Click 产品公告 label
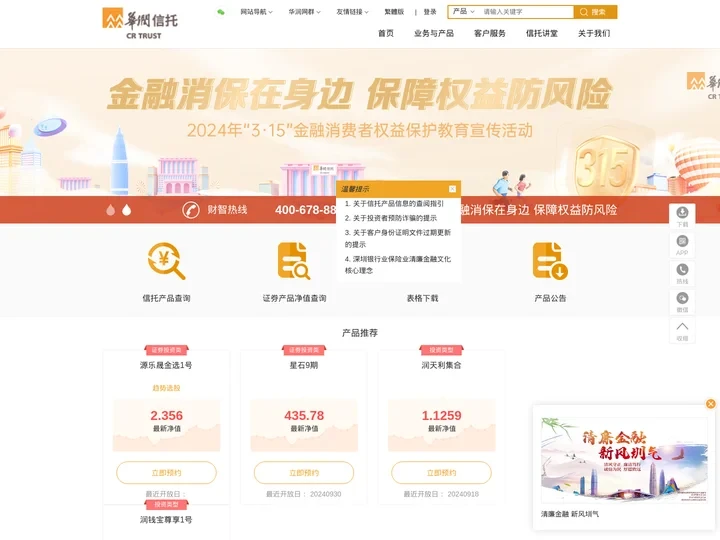720x540 pixels. (x=550, y=298)
